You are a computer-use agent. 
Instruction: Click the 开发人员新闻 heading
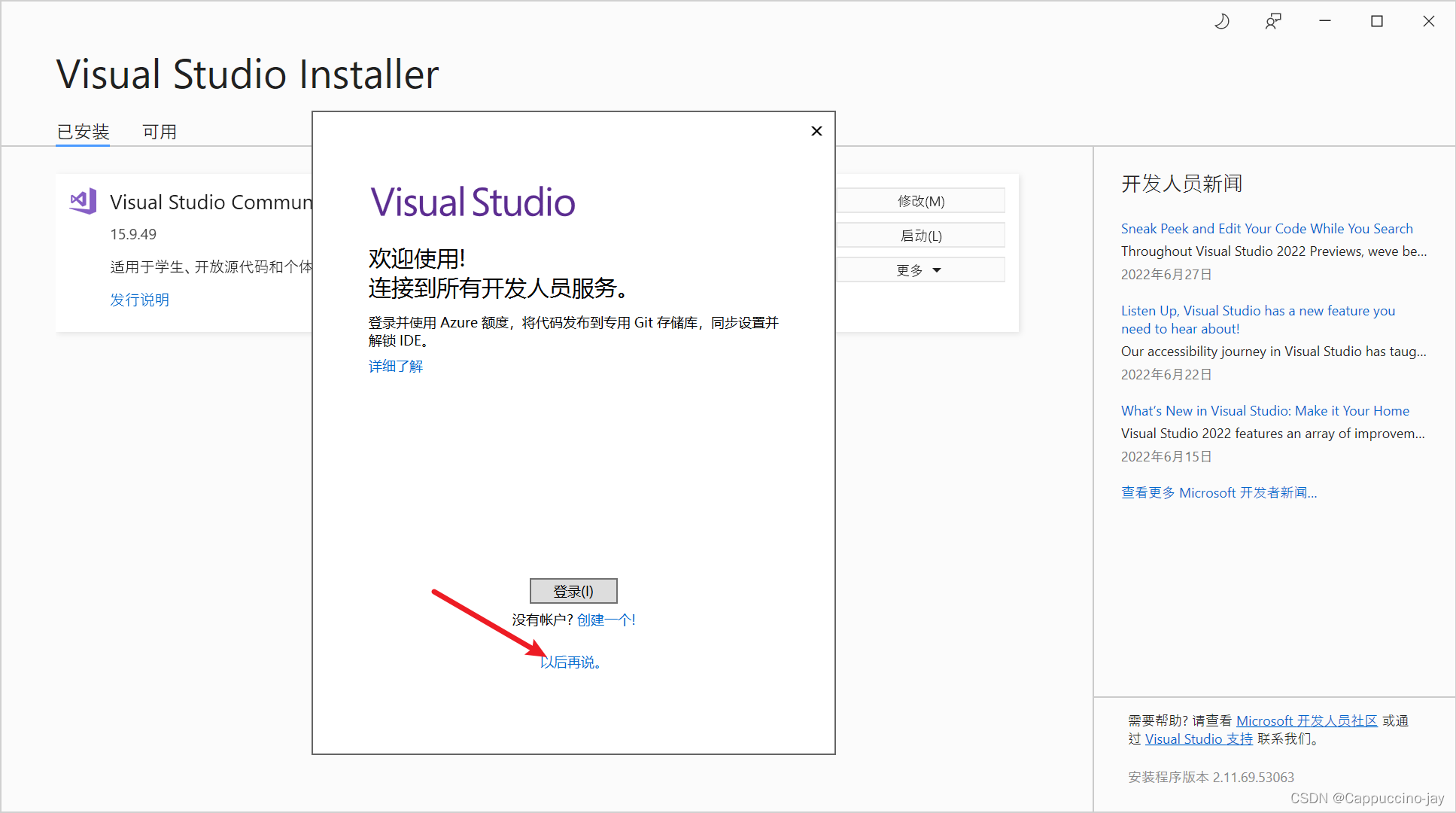(x=1181, y=184)
